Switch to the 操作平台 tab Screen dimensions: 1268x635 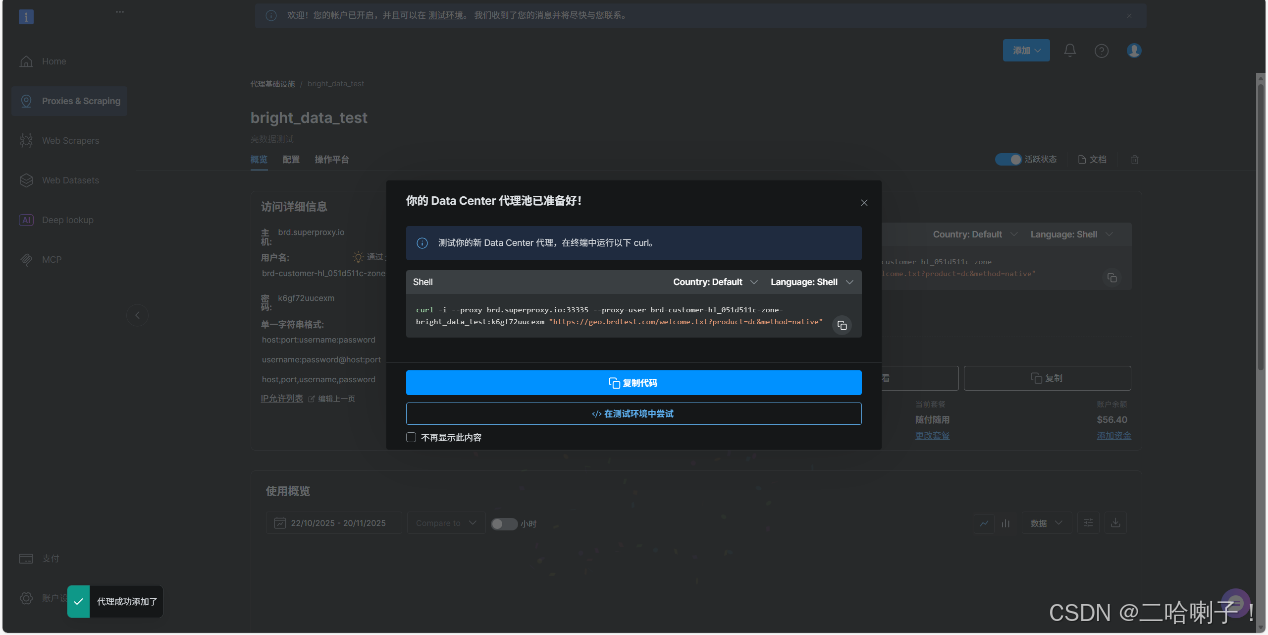[332, 159]
